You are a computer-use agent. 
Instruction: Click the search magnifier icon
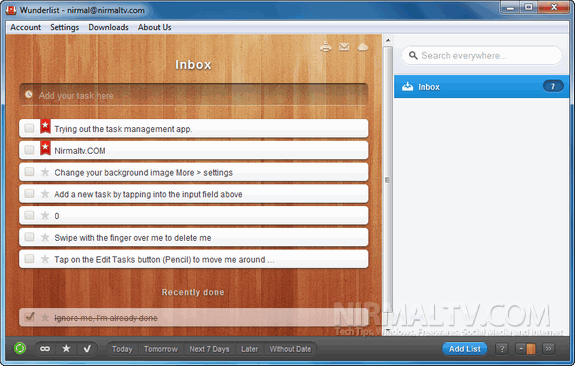coord(413,55)
